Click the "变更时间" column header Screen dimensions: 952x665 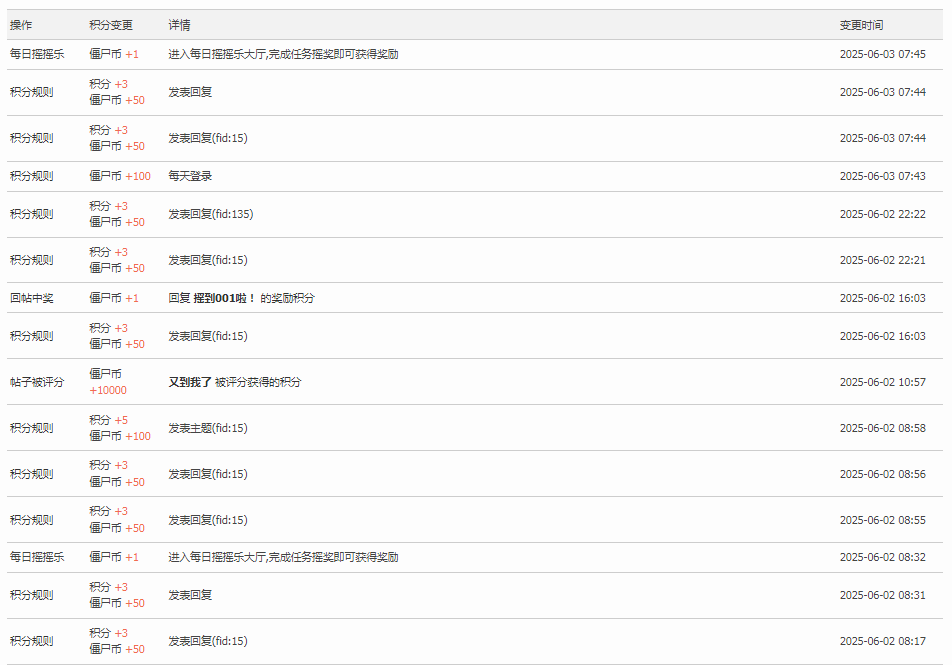click(x=861, y=25)
